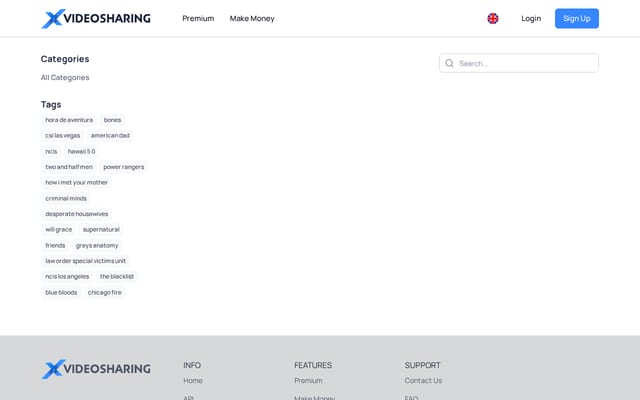
Task: Open the footer Home link
Action: point(193,380)
